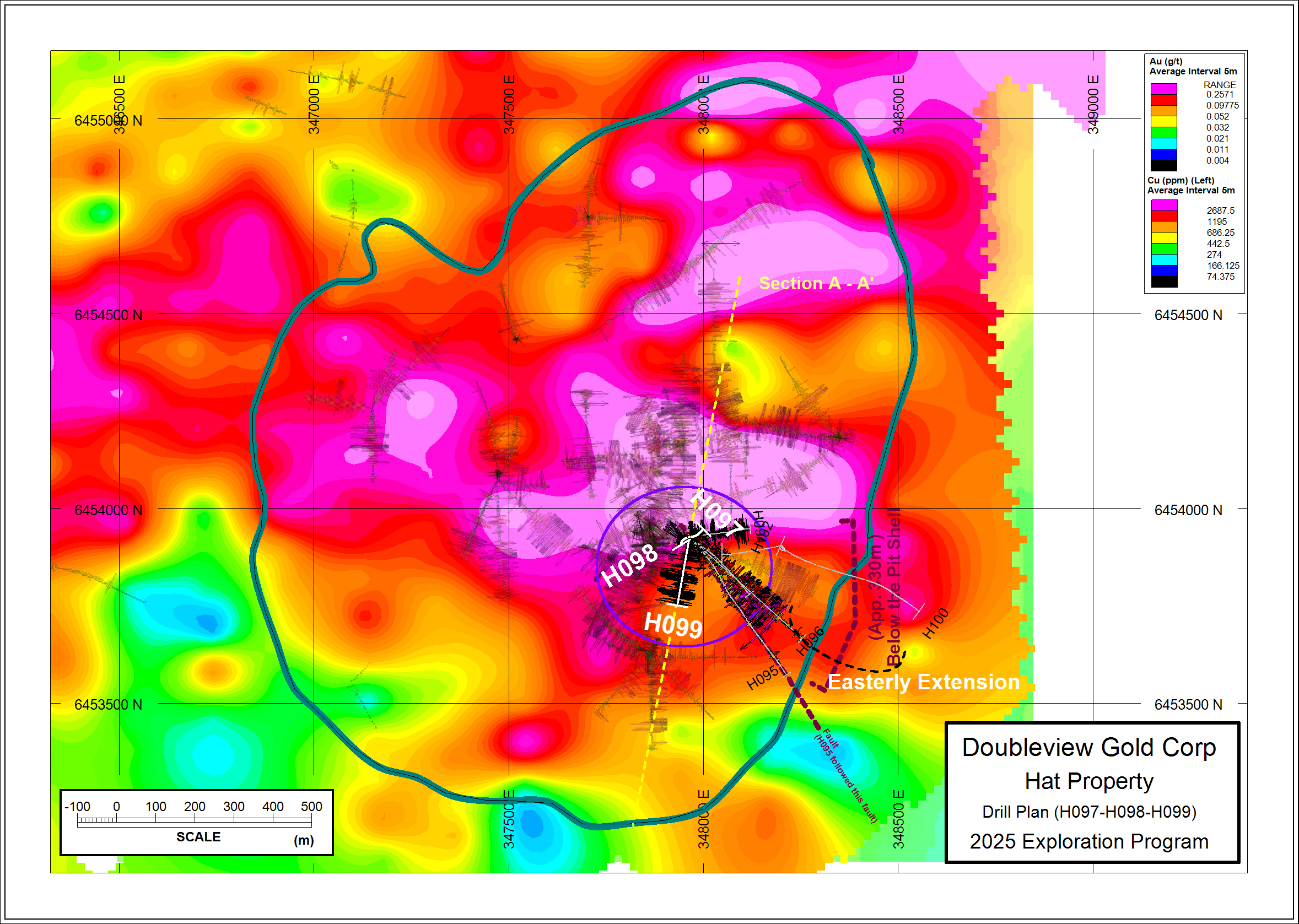Viewport: 1299px width, 924px height.
Task: Click the yellow Cu 442.5 legend swatch
Action: [1164, 238]
